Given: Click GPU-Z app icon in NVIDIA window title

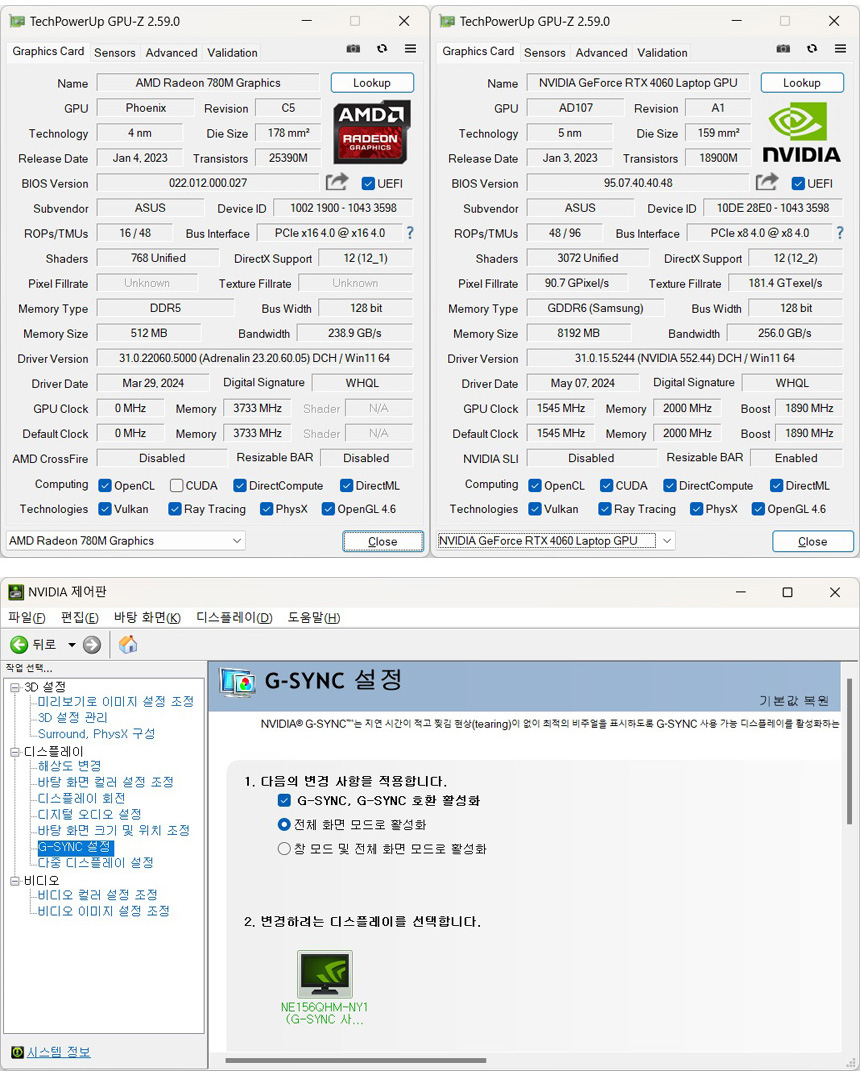Looking at the screenshot, I should [447, 21].
